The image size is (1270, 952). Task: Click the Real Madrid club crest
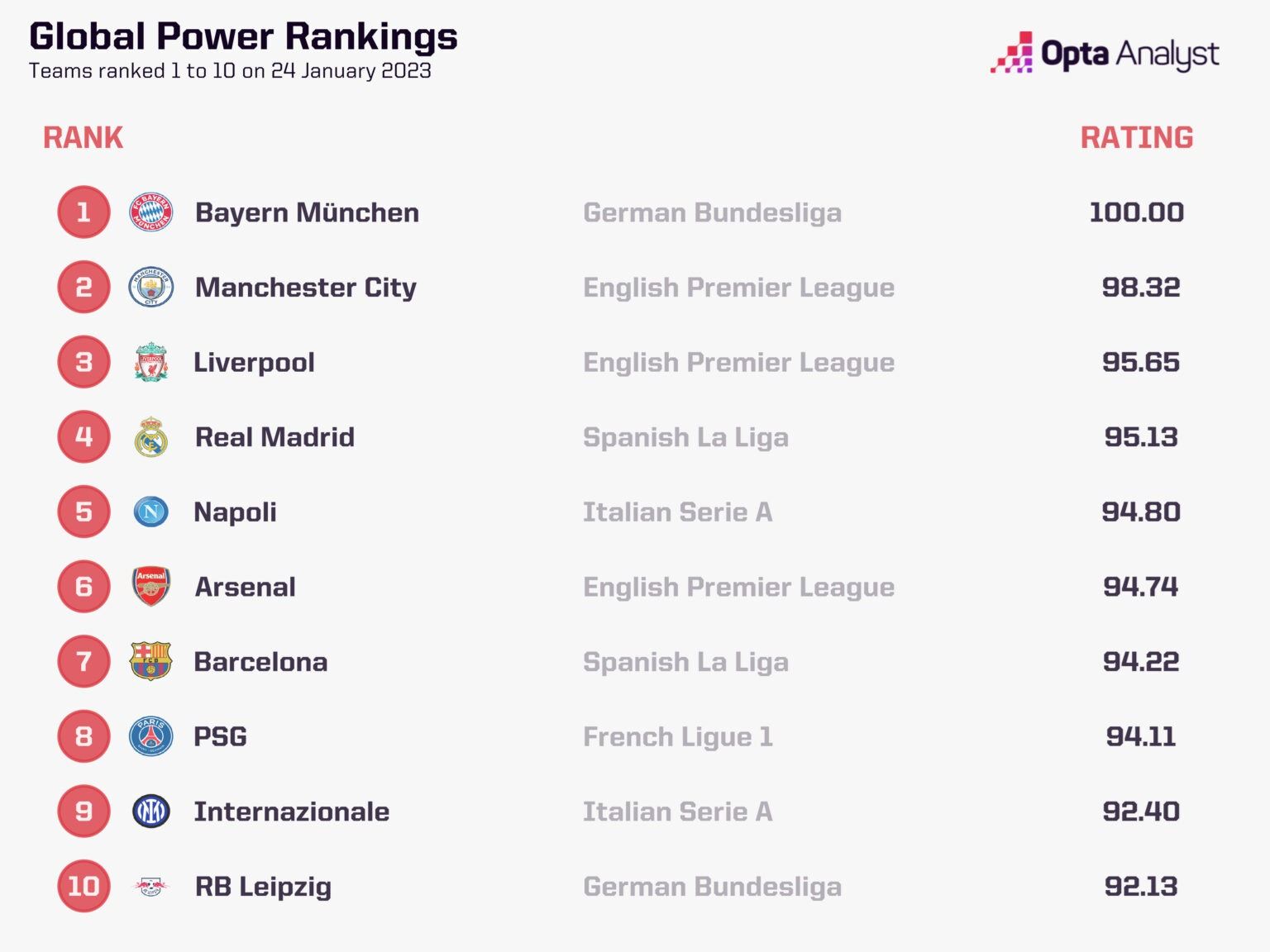coord(151,437)
